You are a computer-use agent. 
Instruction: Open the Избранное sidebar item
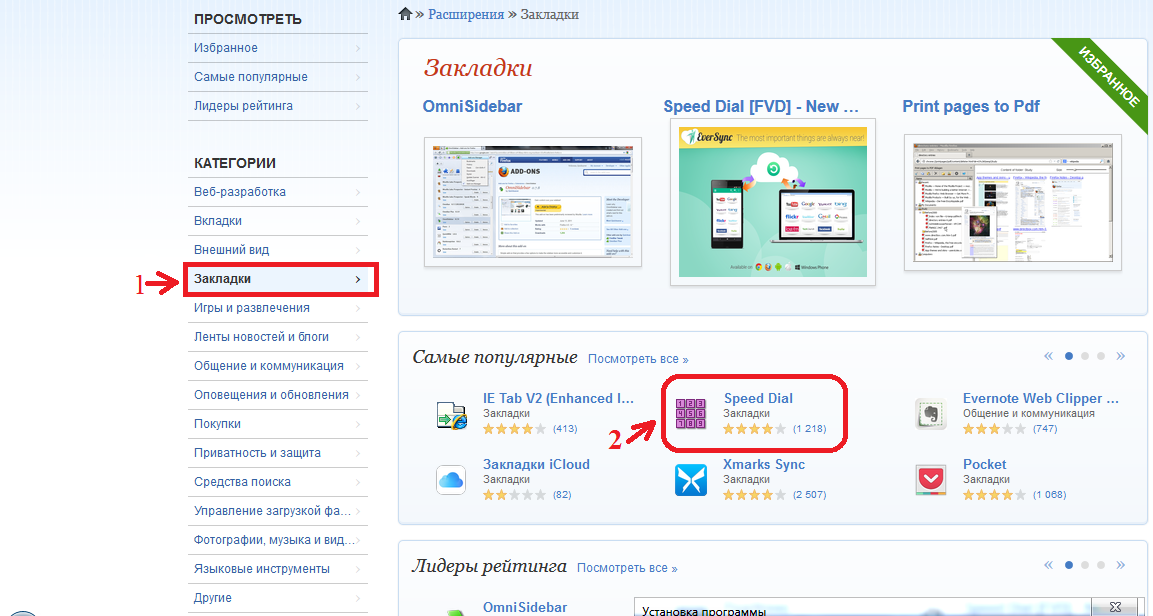click(278, 48)
